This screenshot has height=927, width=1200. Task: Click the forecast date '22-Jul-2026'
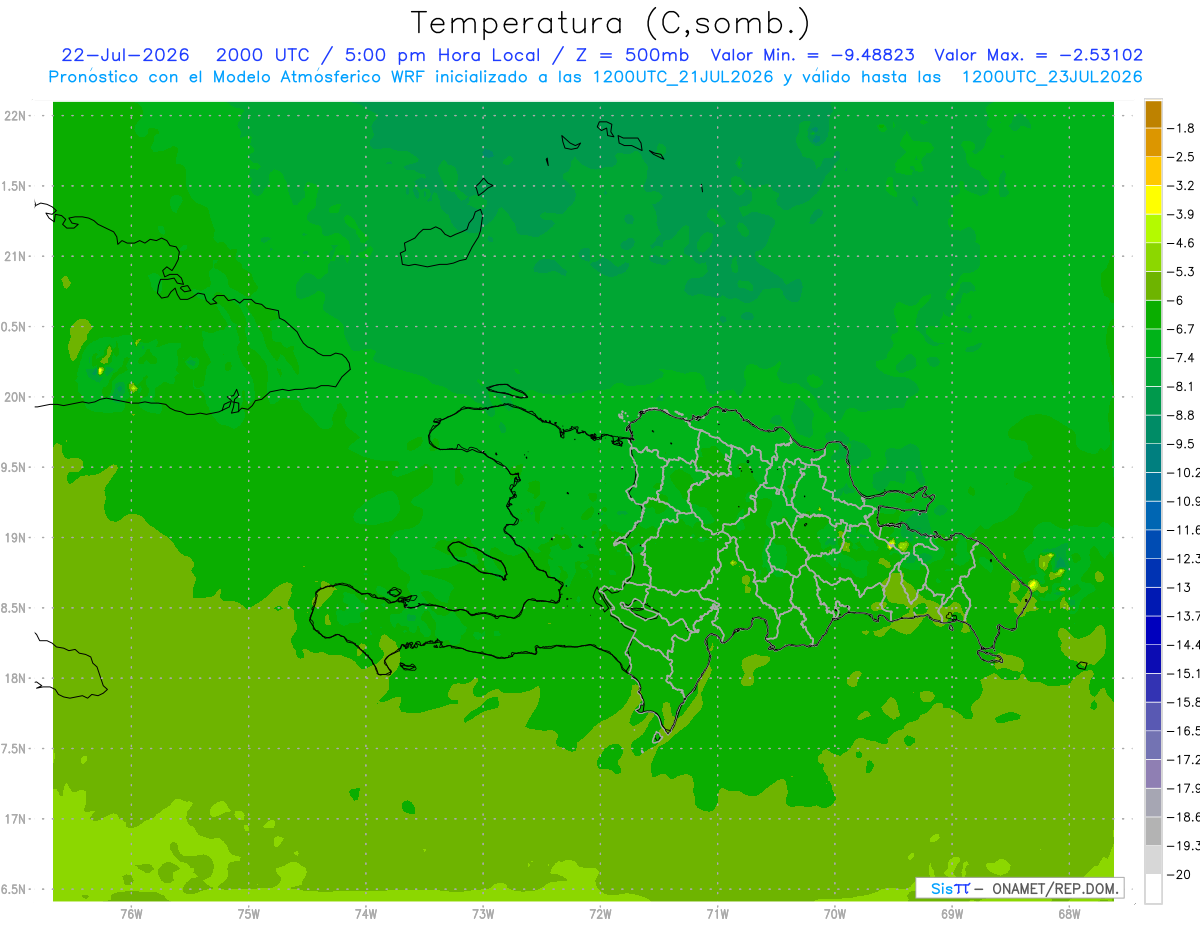tap(125, 55)
